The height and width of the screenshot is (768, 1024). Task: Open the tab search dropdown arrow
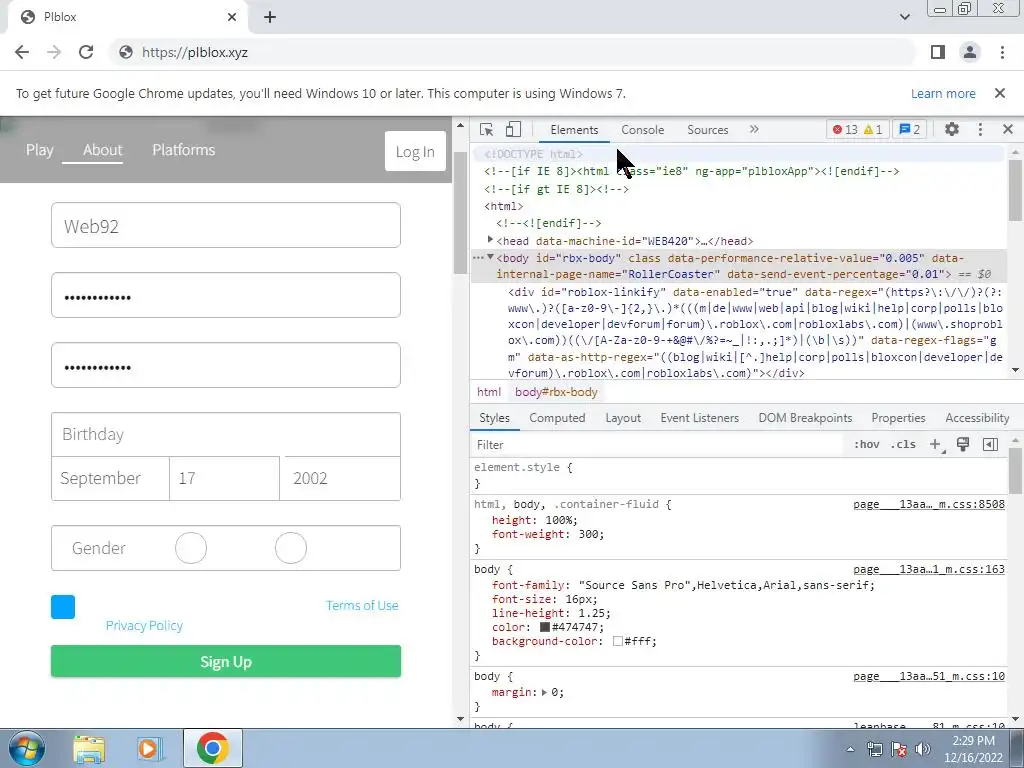click(x=904, y=17)
